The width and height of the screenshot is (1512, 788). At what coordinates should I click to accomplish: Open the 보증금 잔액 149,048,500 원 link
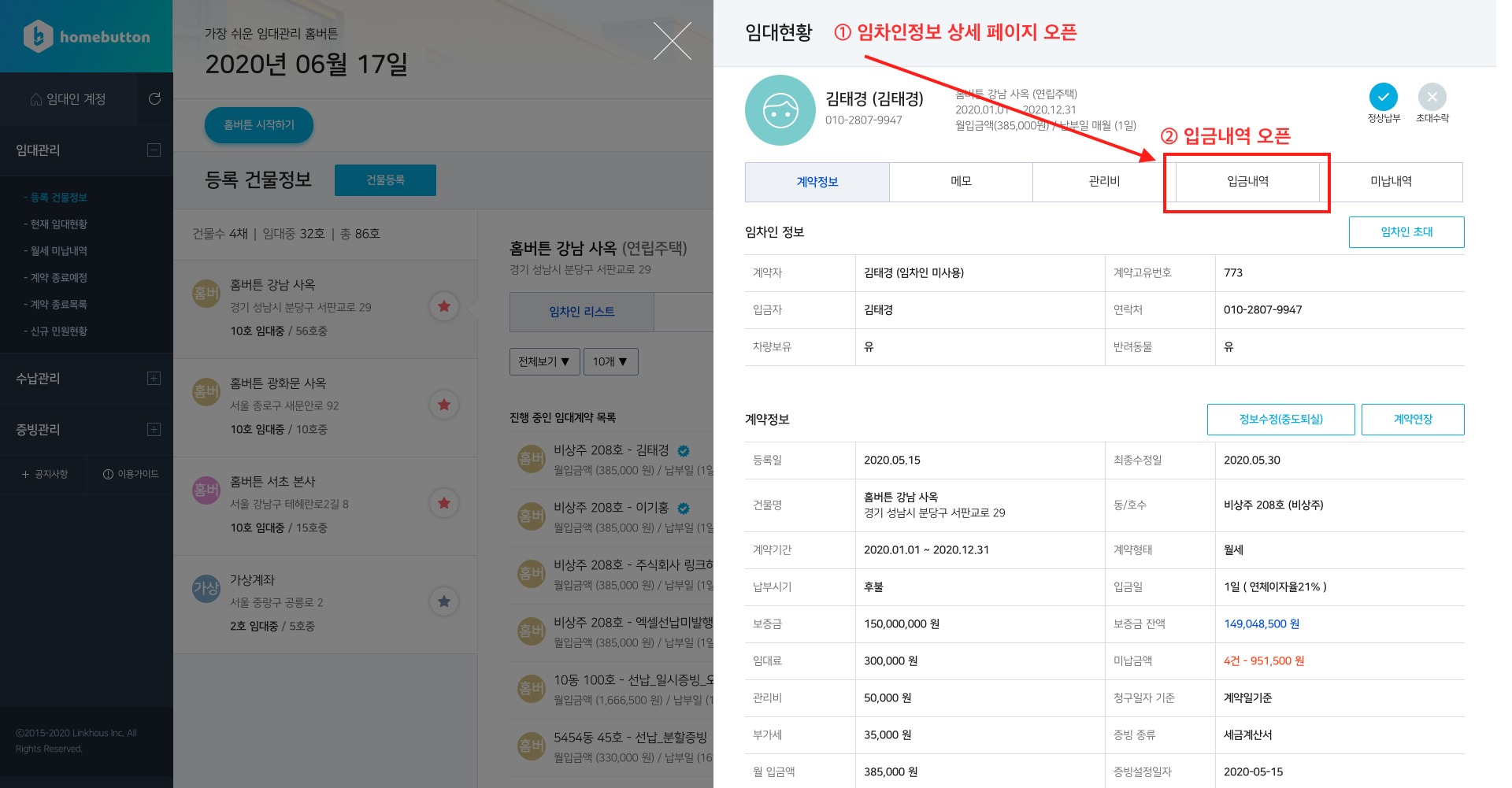[1262, 624]
